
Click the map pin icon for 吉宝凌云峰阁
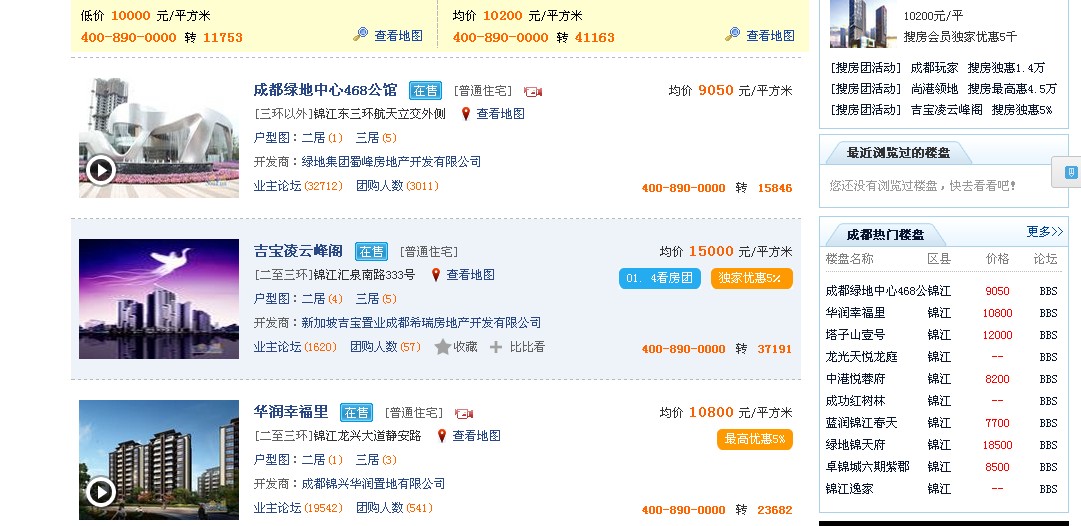coord(436,275)
